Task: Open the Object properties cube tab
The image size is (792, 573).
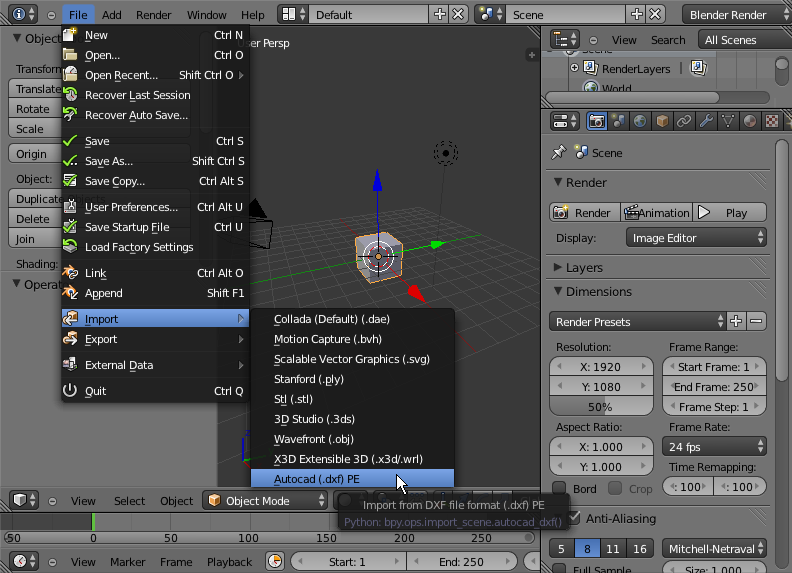Action: click(662, 121)
